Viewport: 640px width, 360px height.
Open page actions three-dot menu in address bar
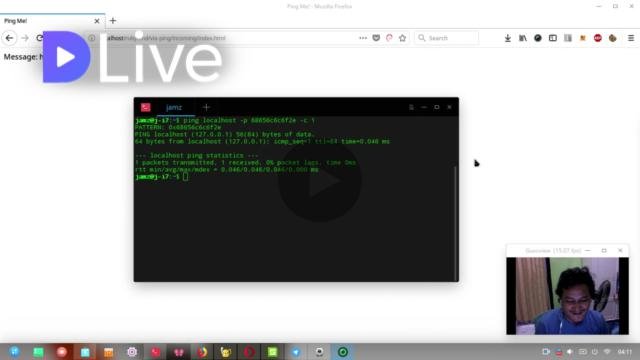pos(363,38)
